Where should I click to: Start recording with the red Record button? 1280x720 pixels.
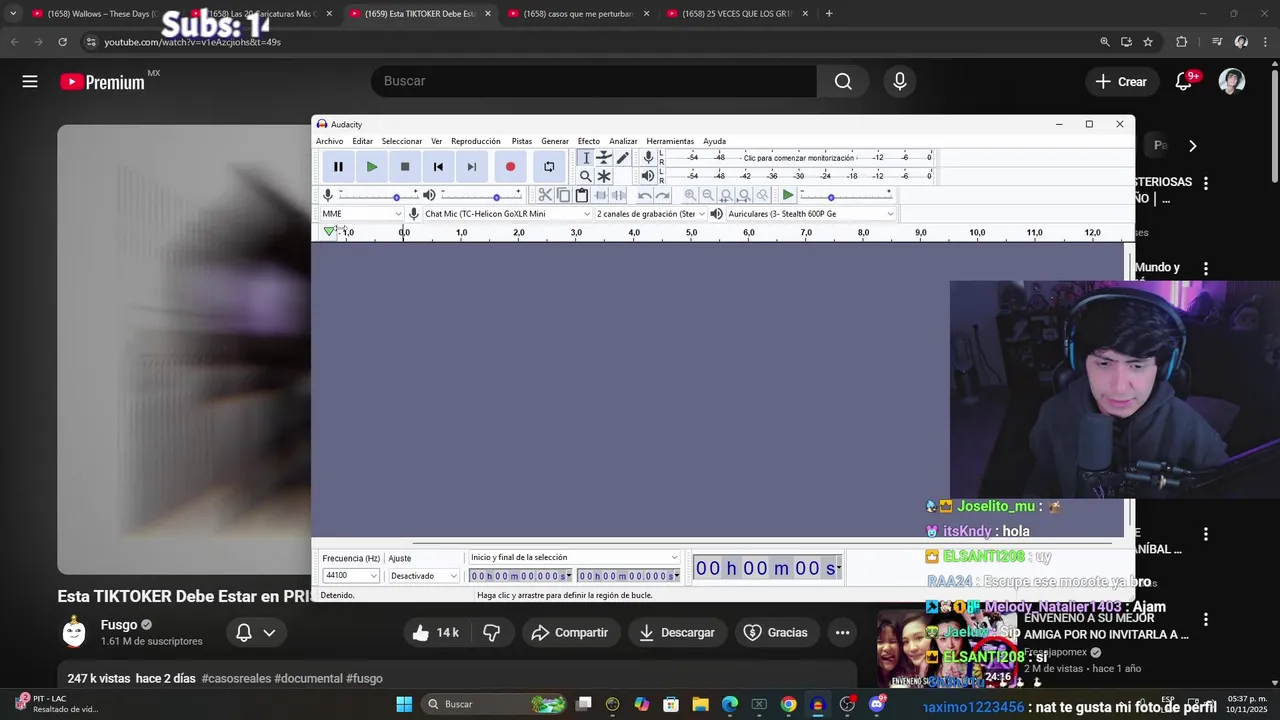[x=510, y=167]
